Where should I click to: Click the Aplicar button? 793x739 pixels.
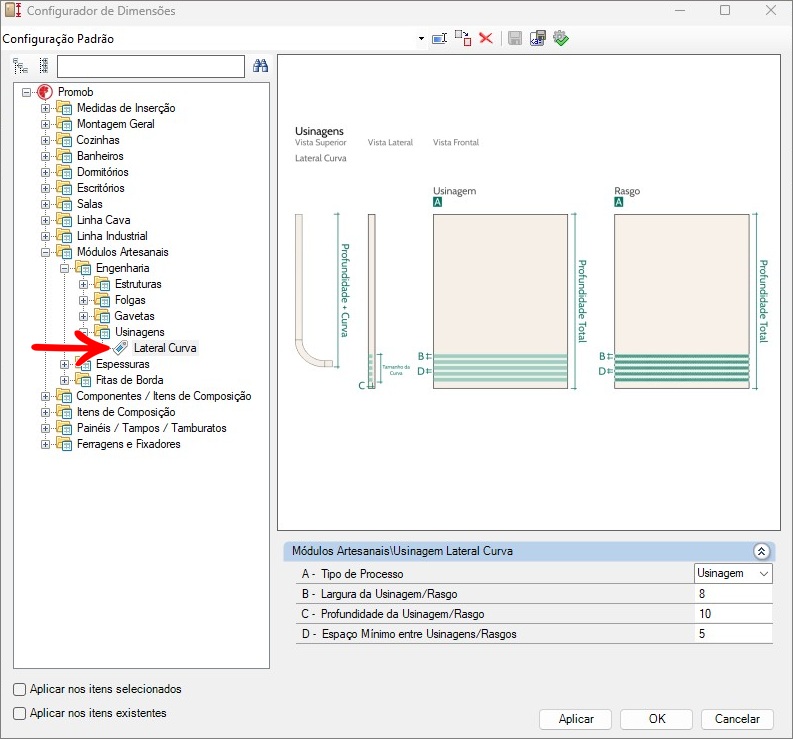tap(576, 719)
